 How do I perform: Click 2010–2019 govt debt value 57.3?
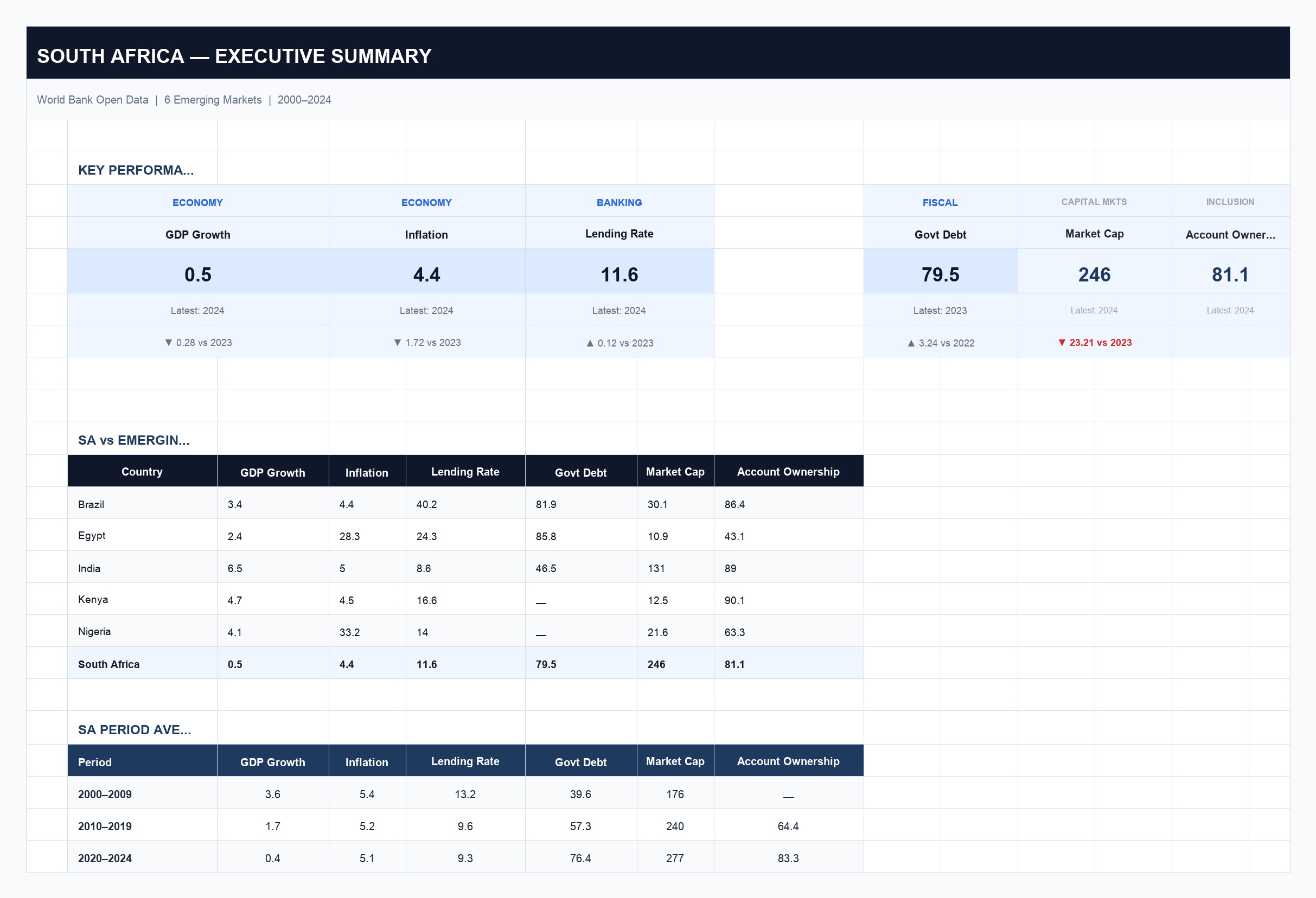tap(580, 826)
